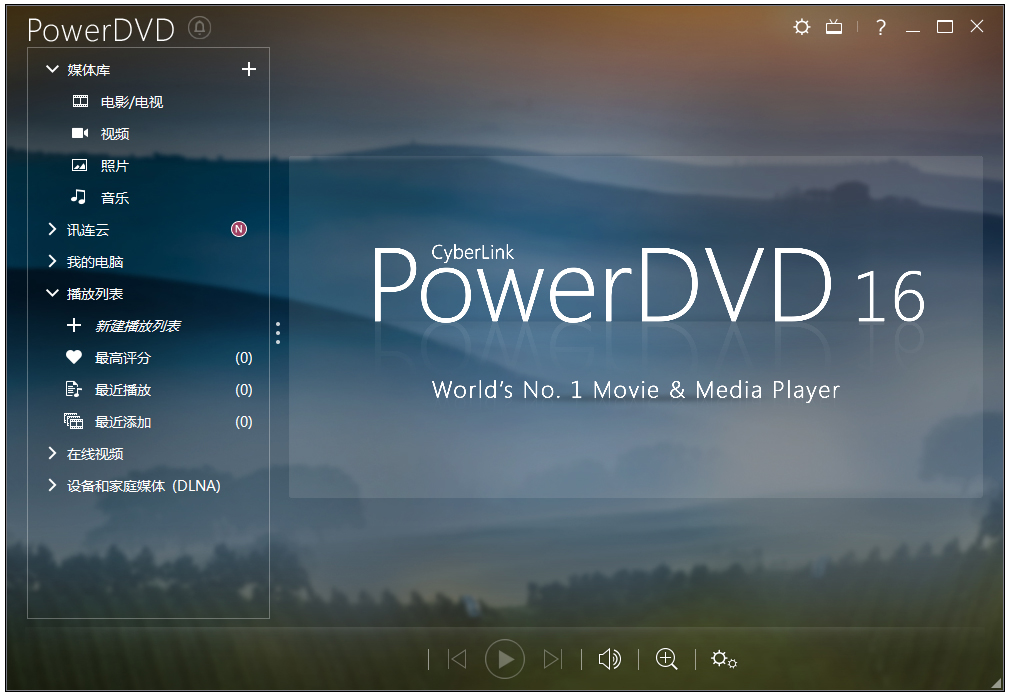Collapse the 媒体库 section
The height and width of the screenshot is (695, 1010).
(52, 70)
